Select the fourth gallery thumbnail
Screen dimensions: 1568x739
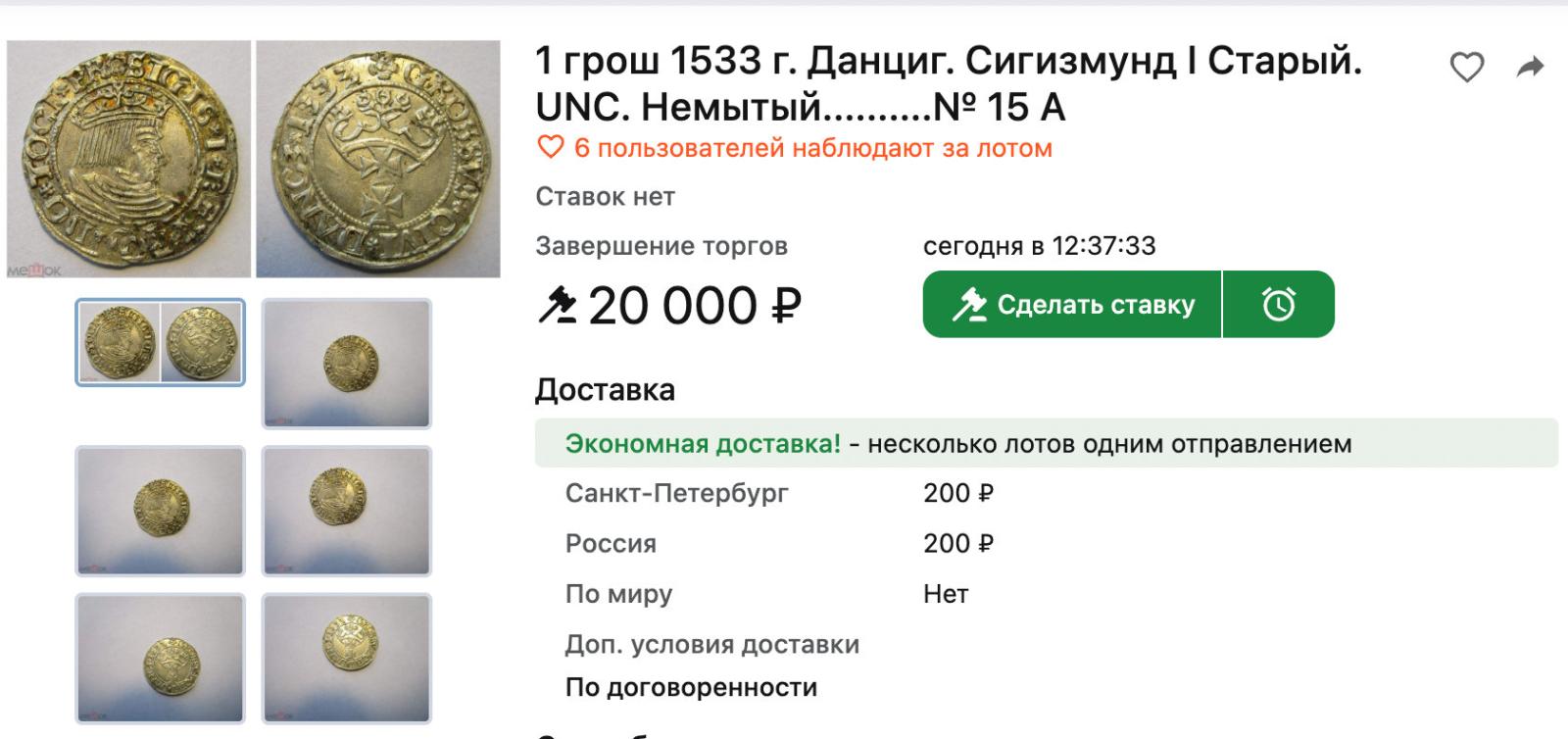click(x=347, y=511)
